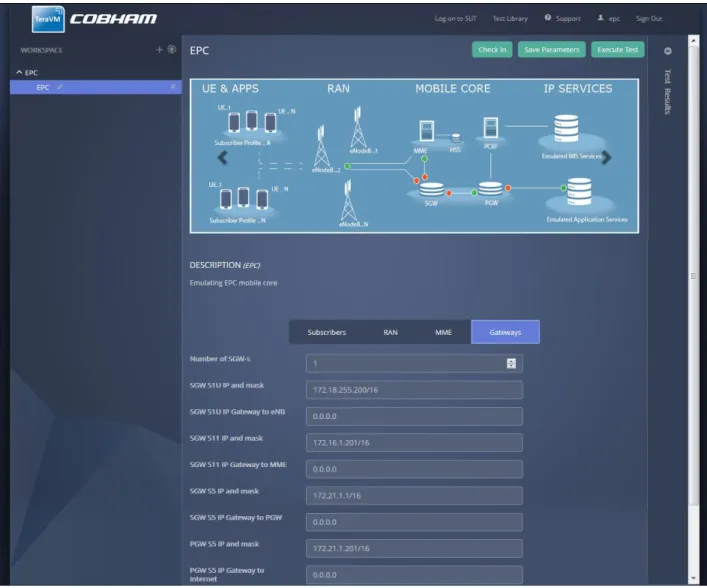The height and width of the screenshot is (588, 707).
Task: Click SGW S5 IP Gateway to PGW field
Action: click(414, 522)
